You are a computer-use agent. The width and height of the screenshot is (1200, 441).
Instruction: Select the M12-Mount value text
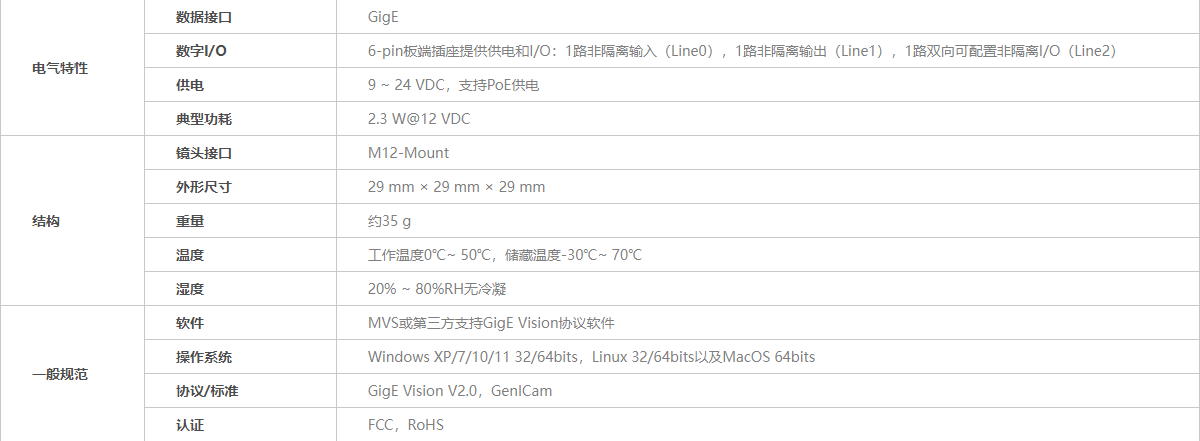(408, 153)
